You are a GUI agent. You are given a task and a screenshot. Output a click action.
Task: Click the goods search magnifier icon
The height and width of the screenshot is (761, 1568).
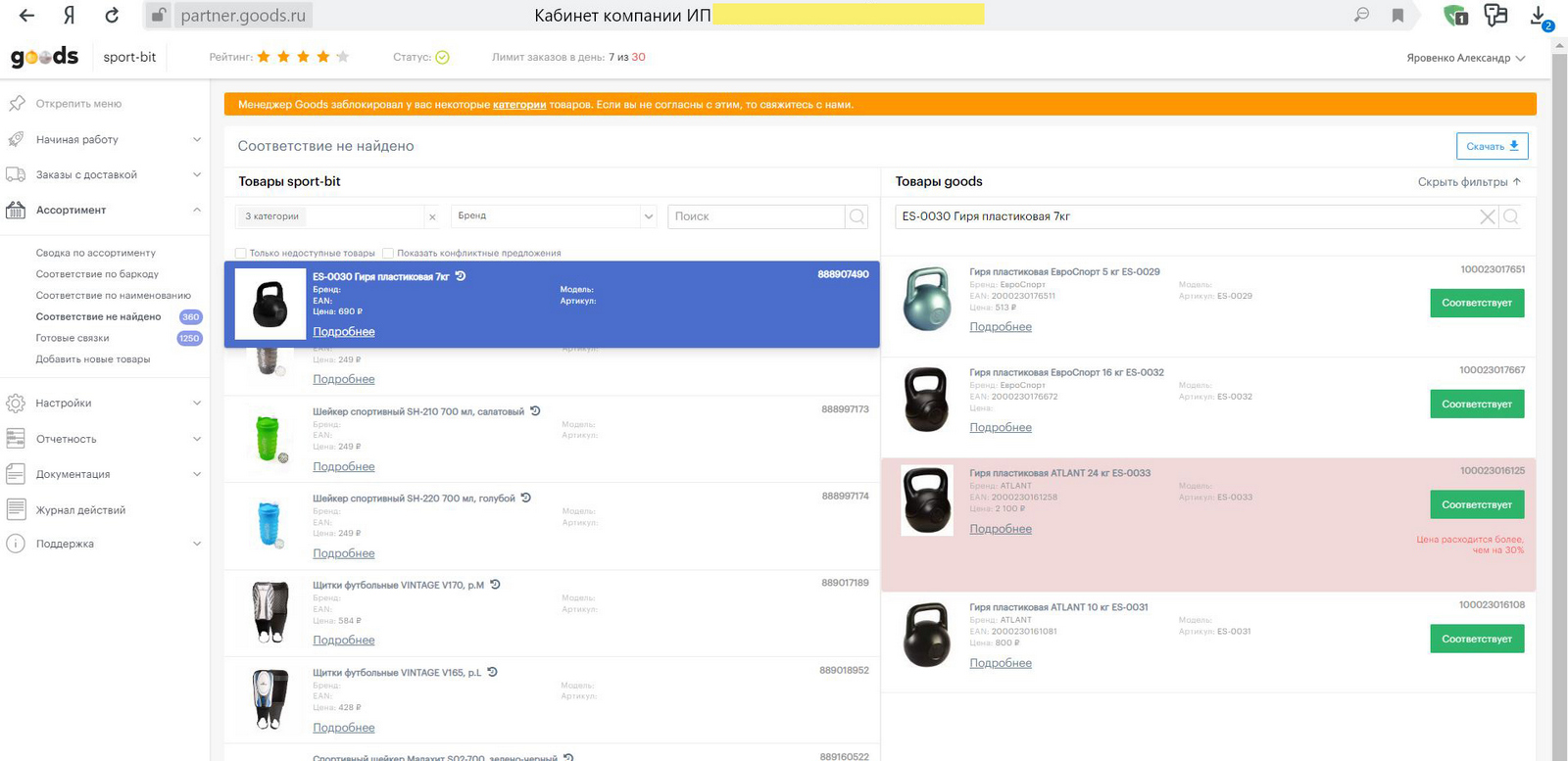(x=1510, y=216)
